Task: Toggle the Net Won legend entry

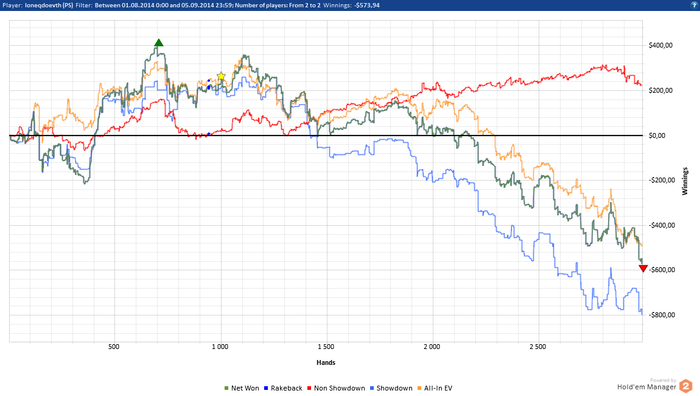Action: 242,388
